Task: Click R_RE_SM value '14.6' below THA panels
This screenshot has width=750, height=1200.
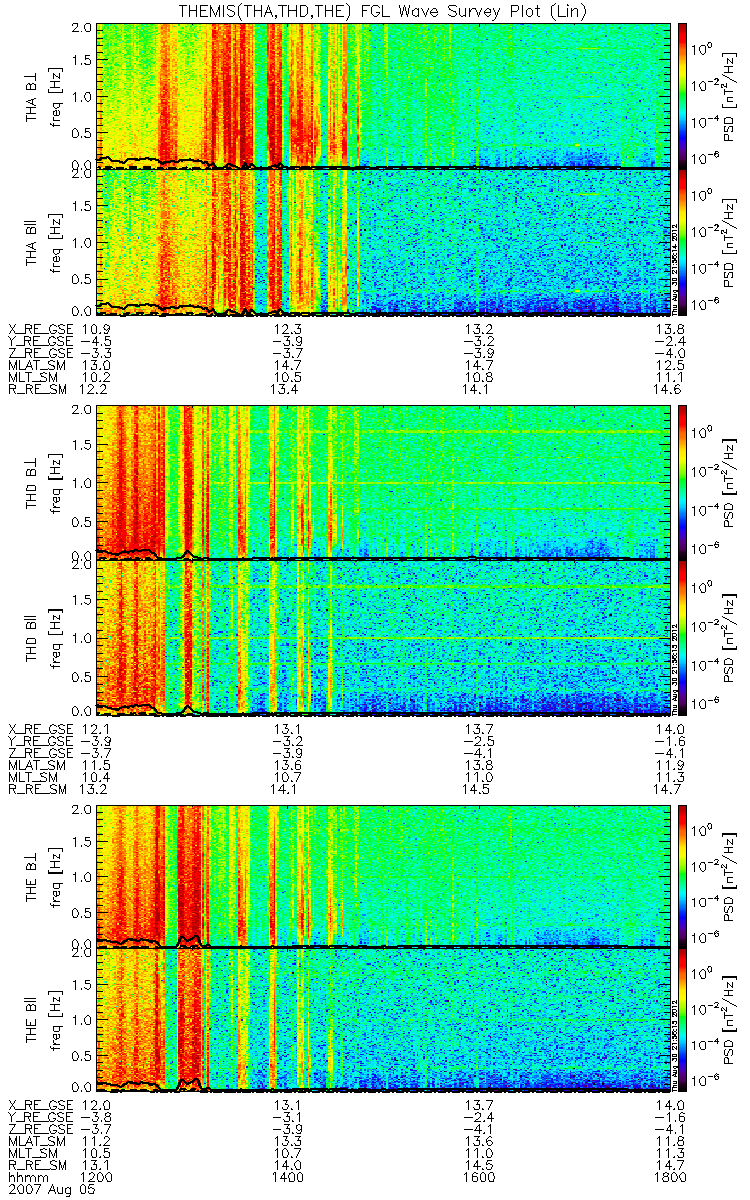Action: [669, 390]
